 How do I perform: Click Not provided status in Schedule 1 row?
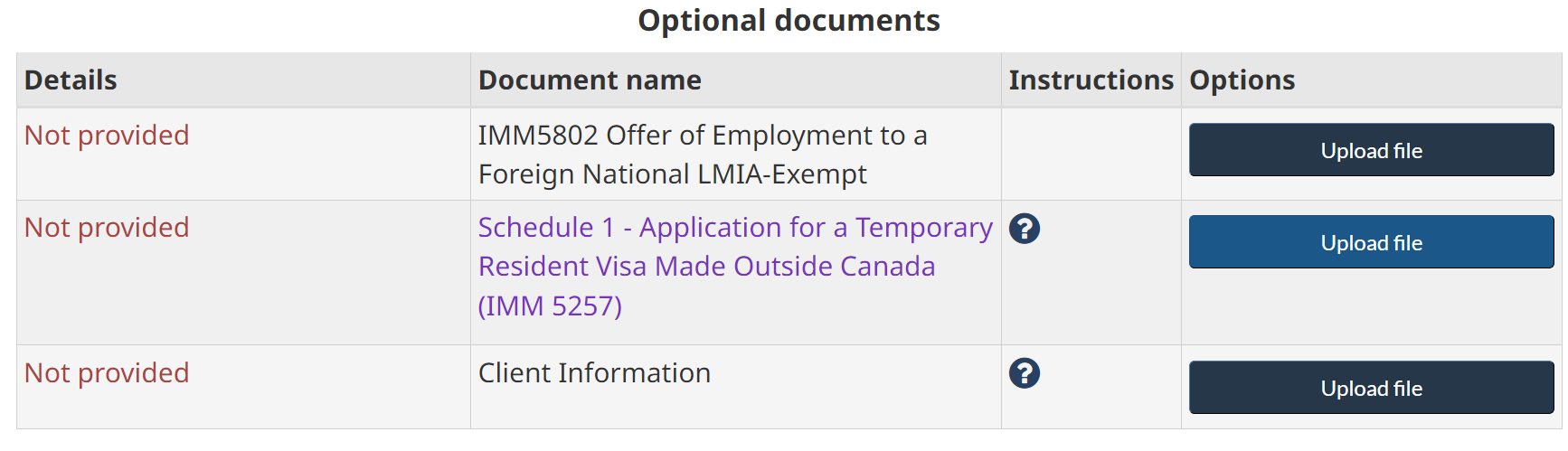pyautogui.click(x=107, y=228)
